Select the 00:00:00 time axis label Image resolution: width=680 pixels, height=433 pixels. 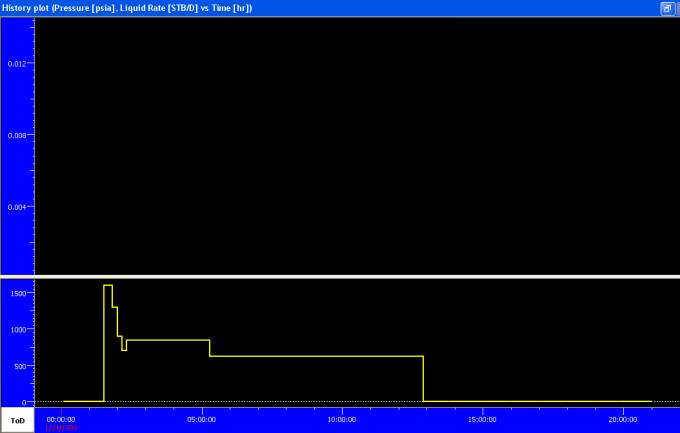[x=62, y=419]
